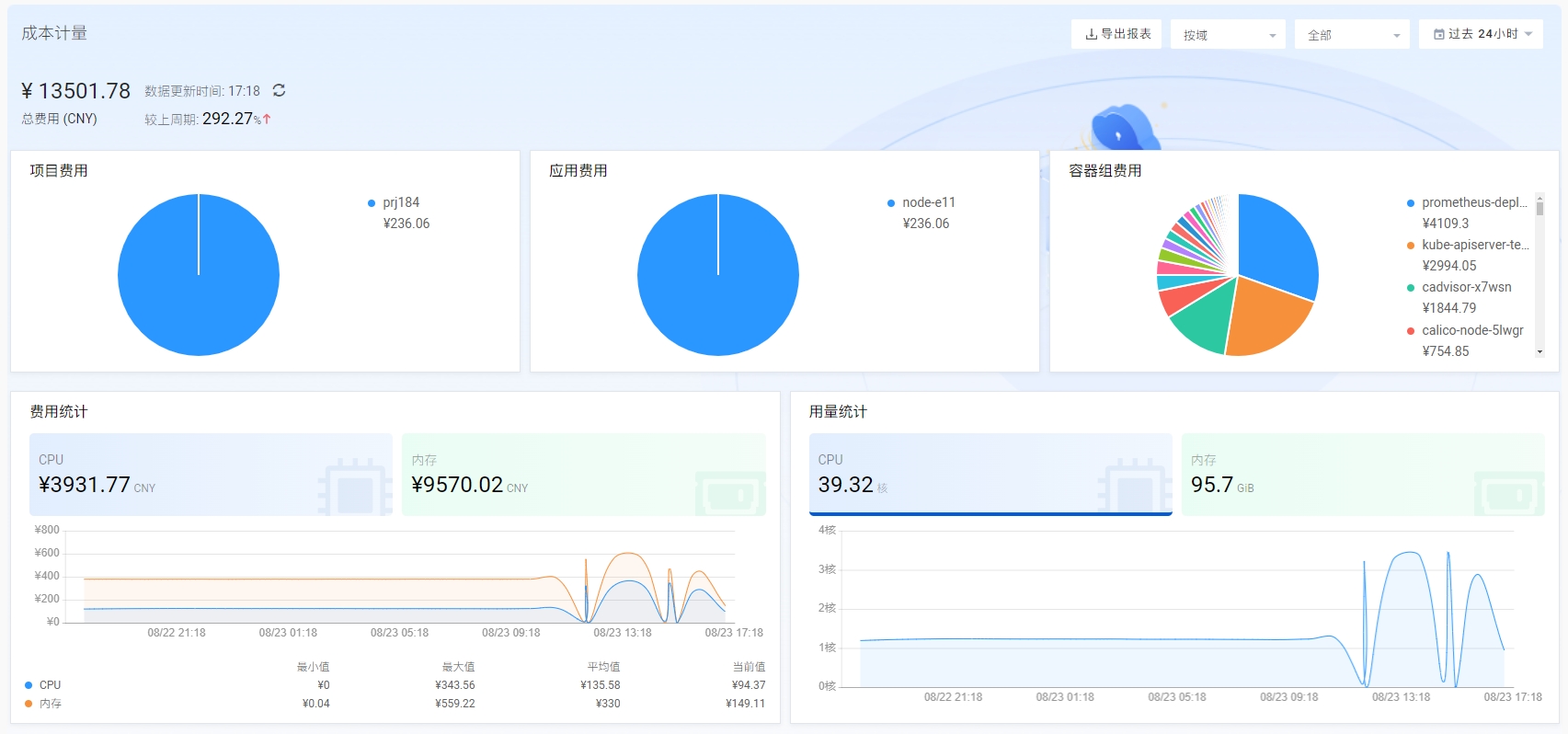Toggle the node-e11 legend entry
The width and height of the screenshot is (1568, 734).
pyautogui.click(x=928, y=202)
